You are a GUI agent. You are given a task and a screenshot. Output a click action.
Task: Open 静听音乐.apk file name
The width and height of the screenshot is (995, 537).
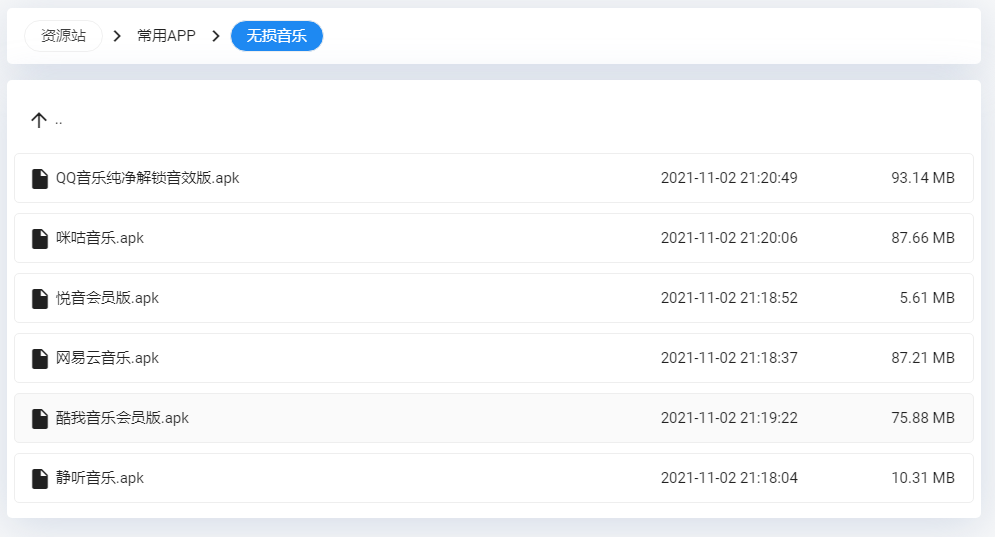pos(100,478)
